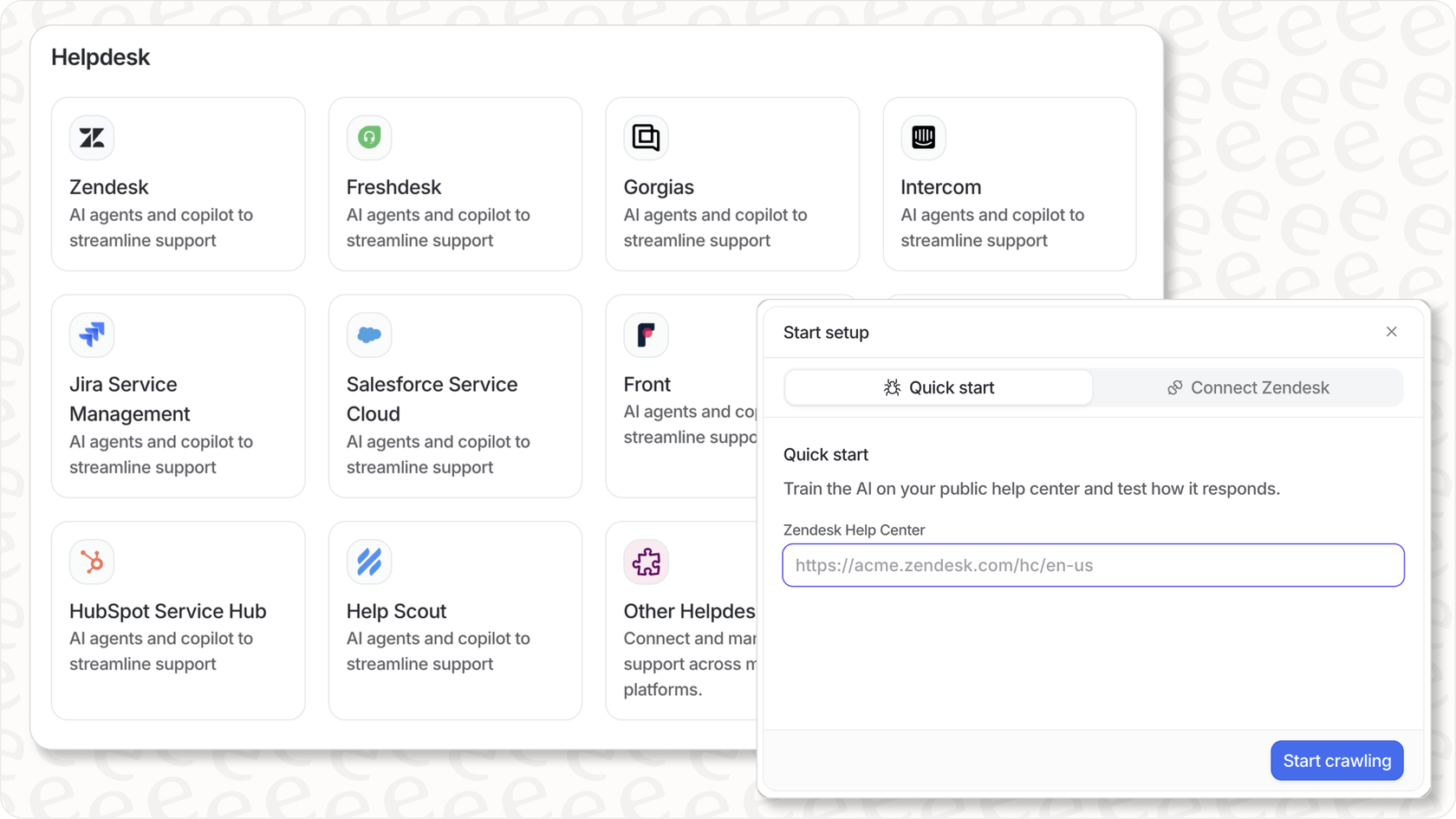Click the Zendesk app icon
The width and height of the screenshot is (1456, 819).
[91, 137]
